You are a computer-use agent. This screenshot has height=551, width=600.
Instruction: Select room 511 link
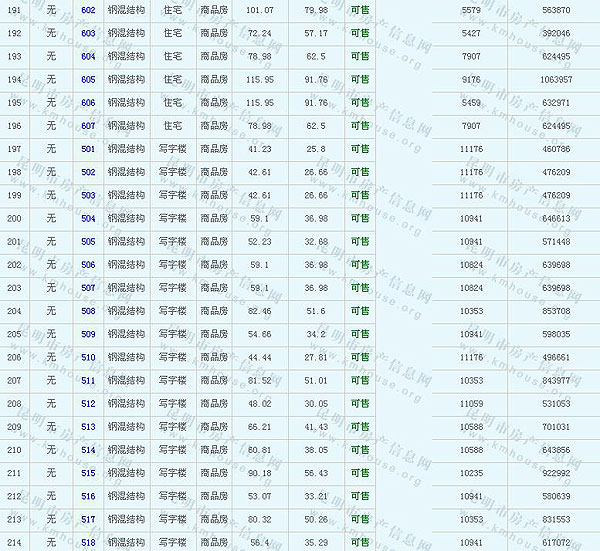[x=88, y=380]
